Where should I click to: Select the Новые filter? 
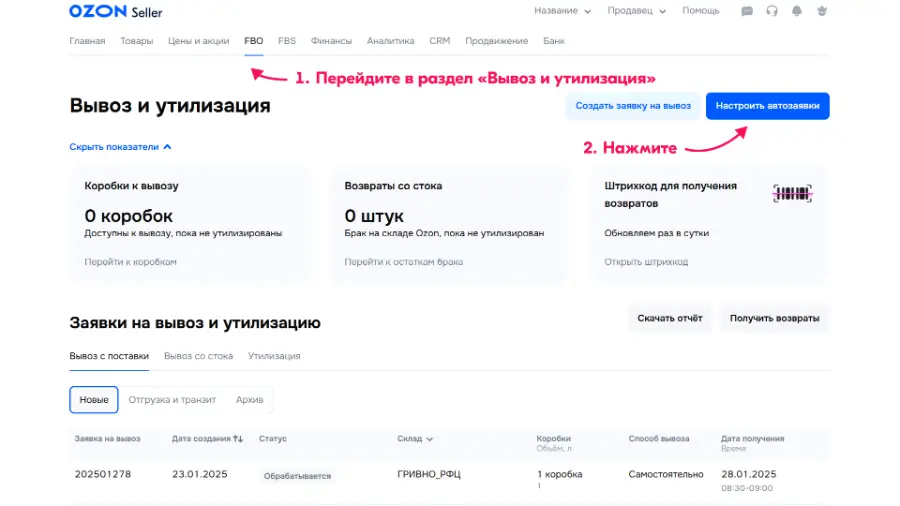pyautogui.click(x=94, y=400)
